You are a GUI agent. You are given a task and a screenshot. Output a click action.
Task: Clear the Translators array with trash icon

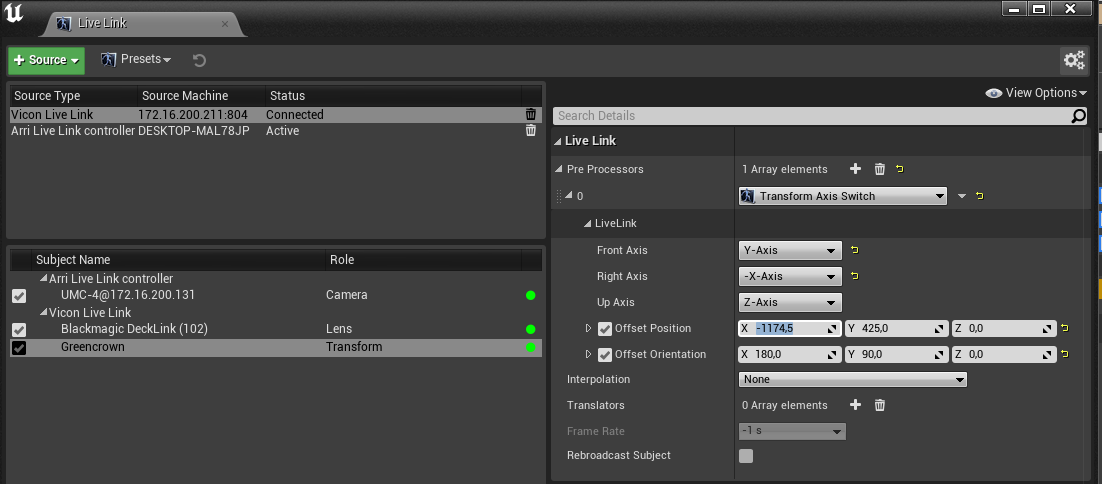[880, 405]
